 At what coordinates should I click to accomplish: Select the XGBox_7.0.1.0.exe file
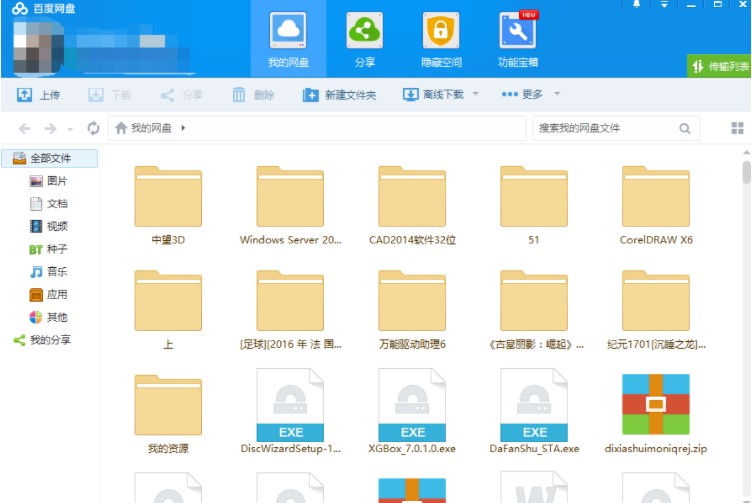(412, 411)
